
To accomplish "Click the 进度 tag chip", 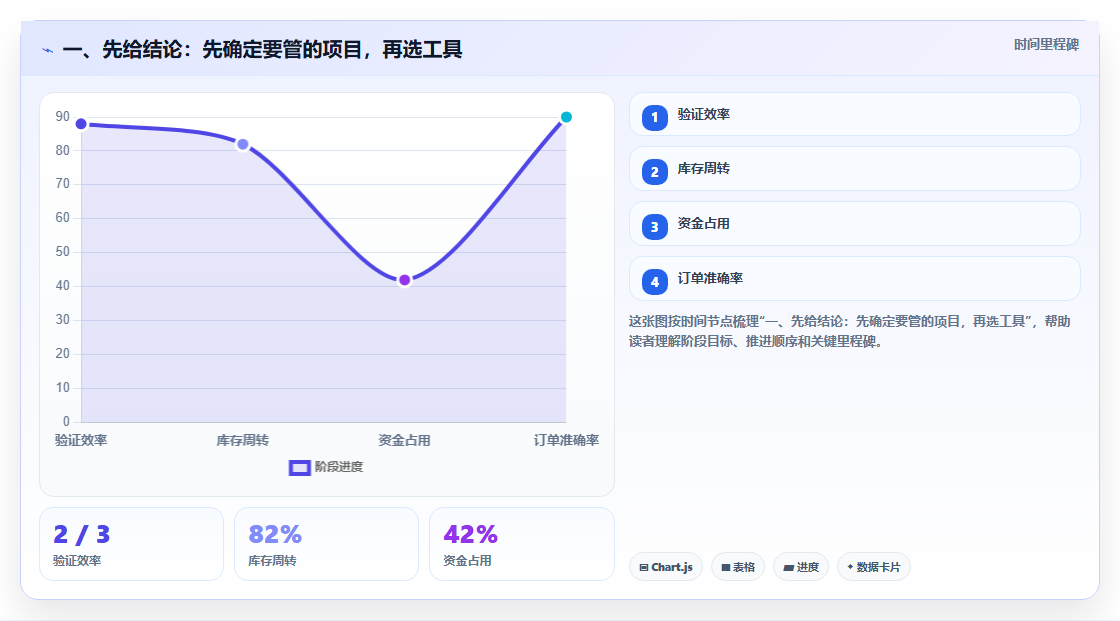I will 801,567.
